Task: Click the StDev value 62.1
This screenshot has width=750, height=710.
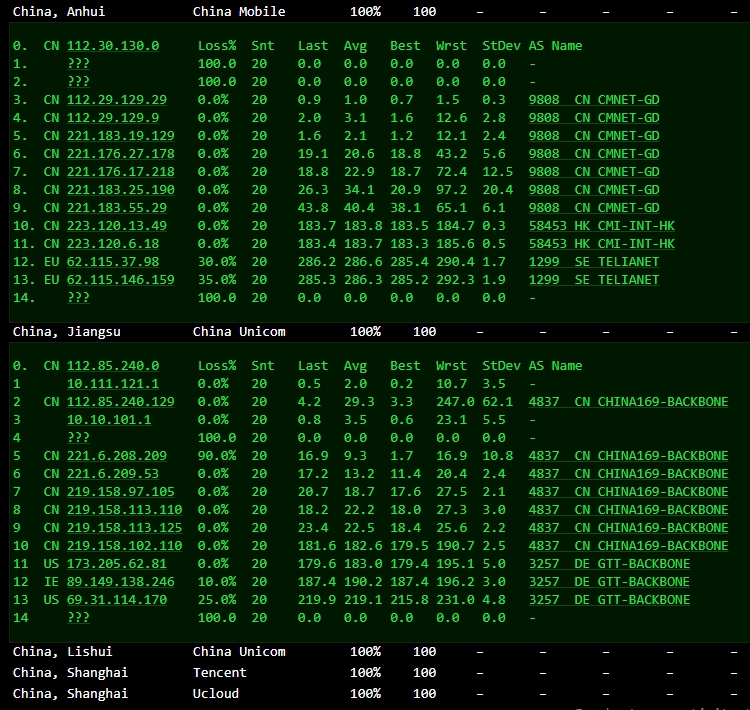Action: point(497,402)
